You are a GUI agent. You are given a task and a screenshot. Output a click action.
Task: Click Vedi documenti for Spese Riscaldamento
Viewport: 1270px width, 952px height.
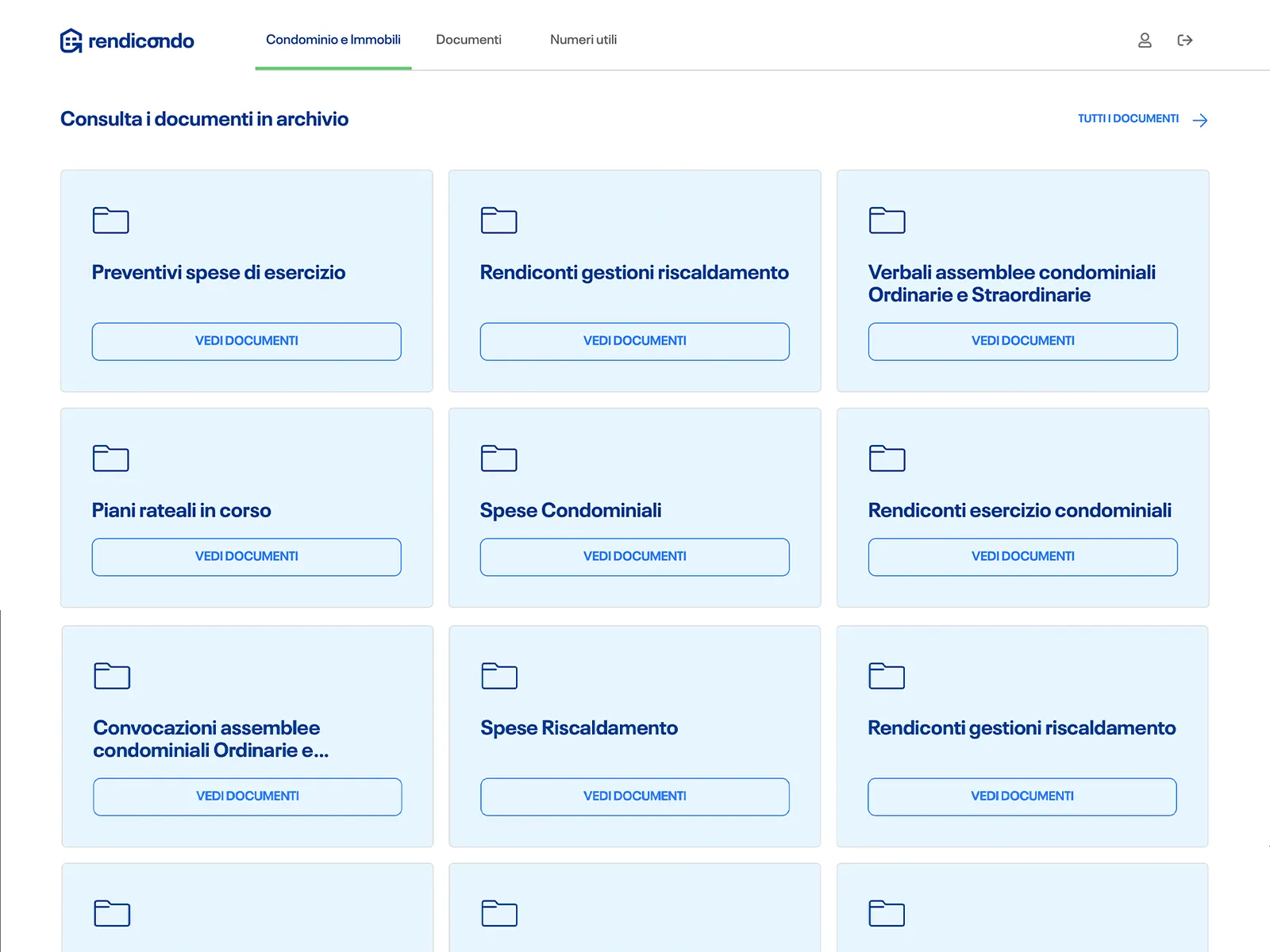tap(635, 797)
